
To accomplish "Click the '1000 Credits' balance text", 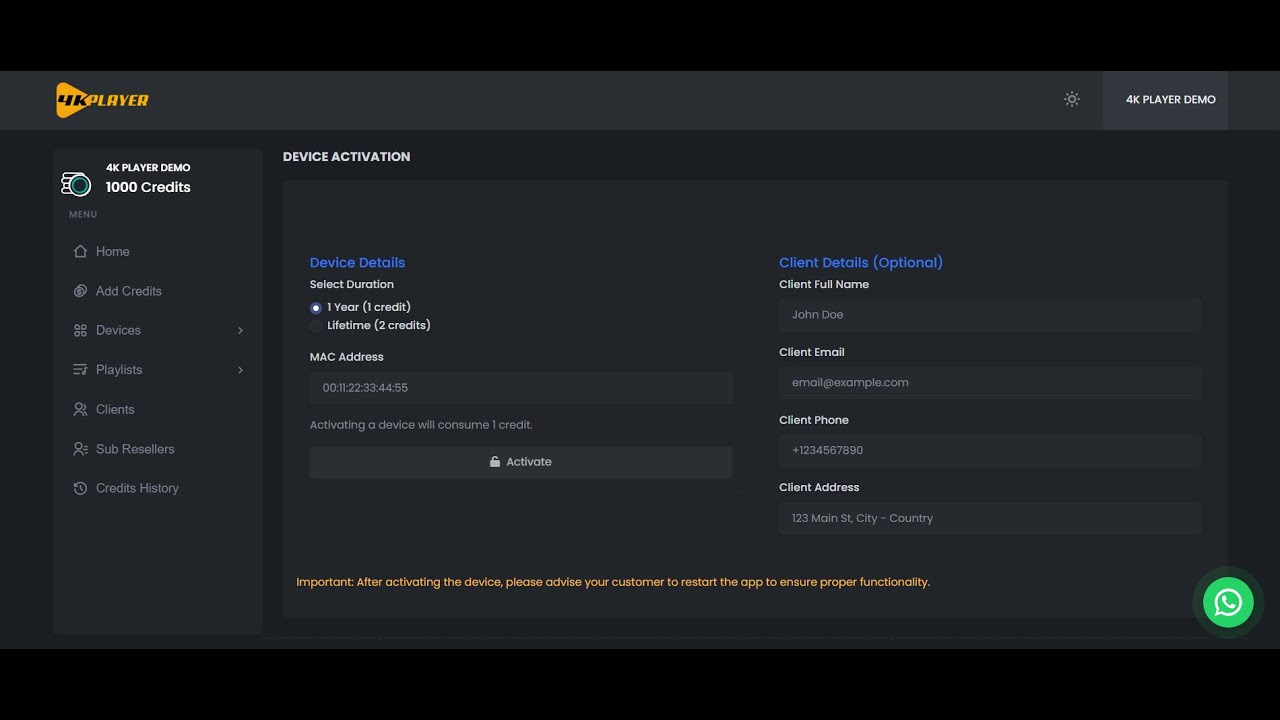I will (x=148, y=187).
